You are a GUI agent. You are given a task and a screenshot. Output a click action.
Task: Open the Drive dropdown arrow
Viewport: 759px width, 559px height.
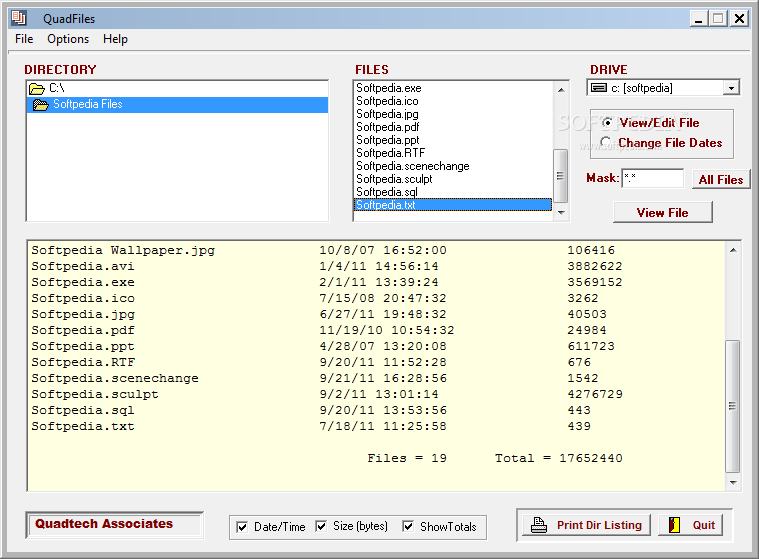point(731,88)
